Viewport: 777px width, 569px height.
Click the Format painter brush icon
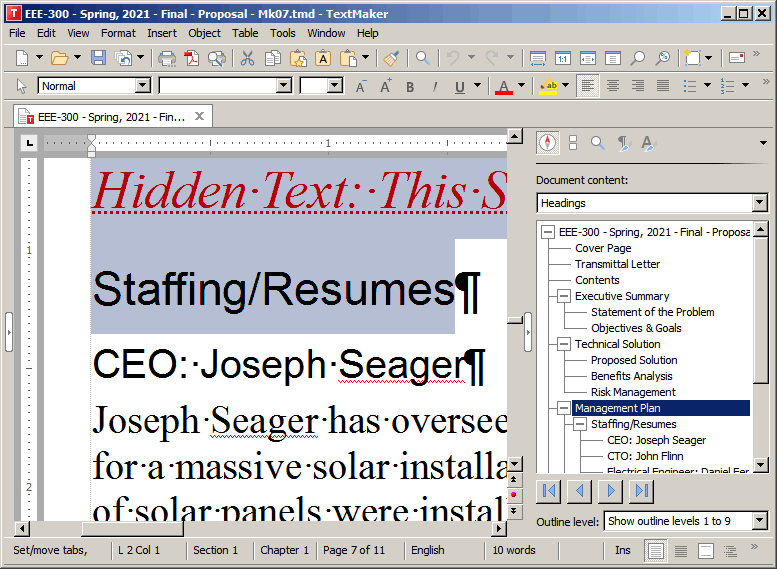(x=391, y=59)
